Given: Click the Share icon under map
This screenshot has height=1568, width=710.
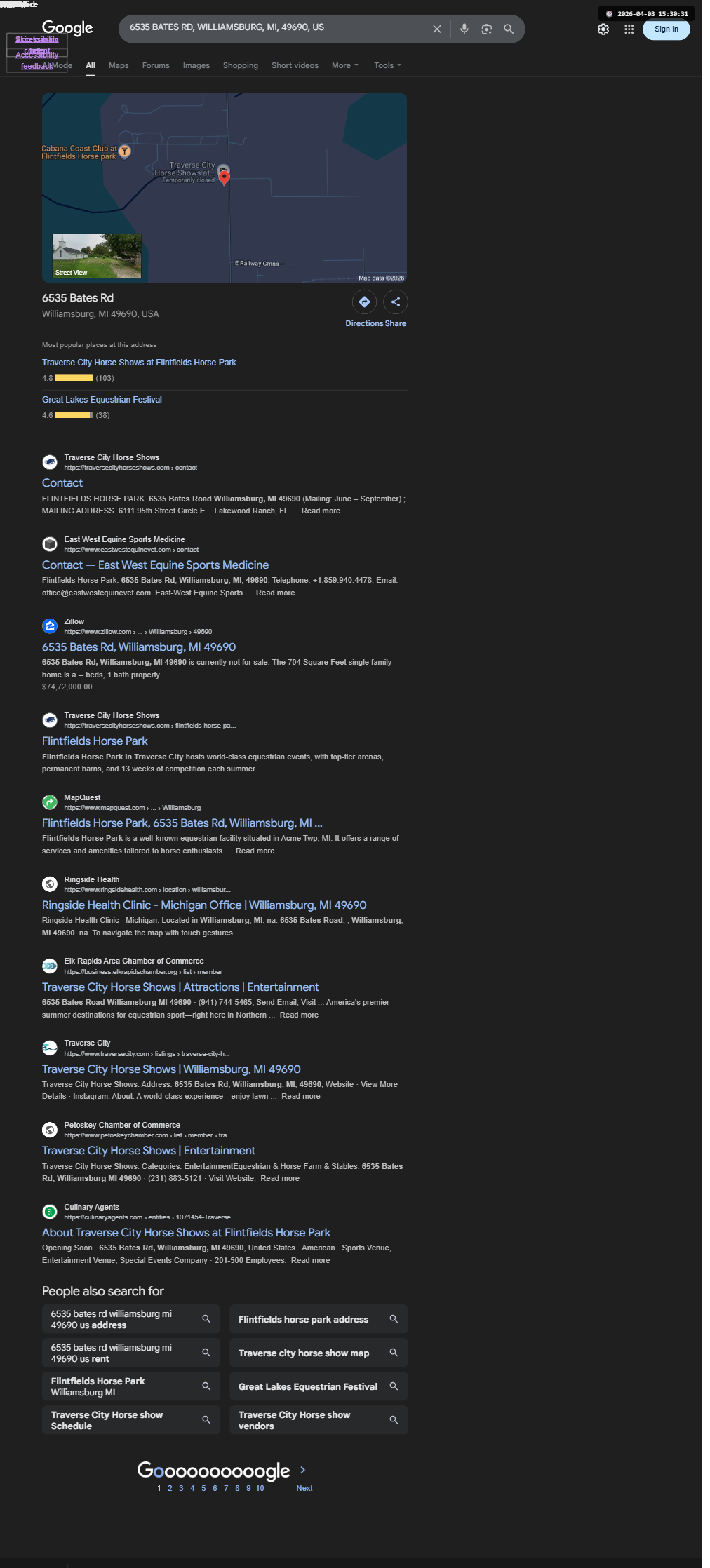Looking at the screenshot, I should coord(396,302).
